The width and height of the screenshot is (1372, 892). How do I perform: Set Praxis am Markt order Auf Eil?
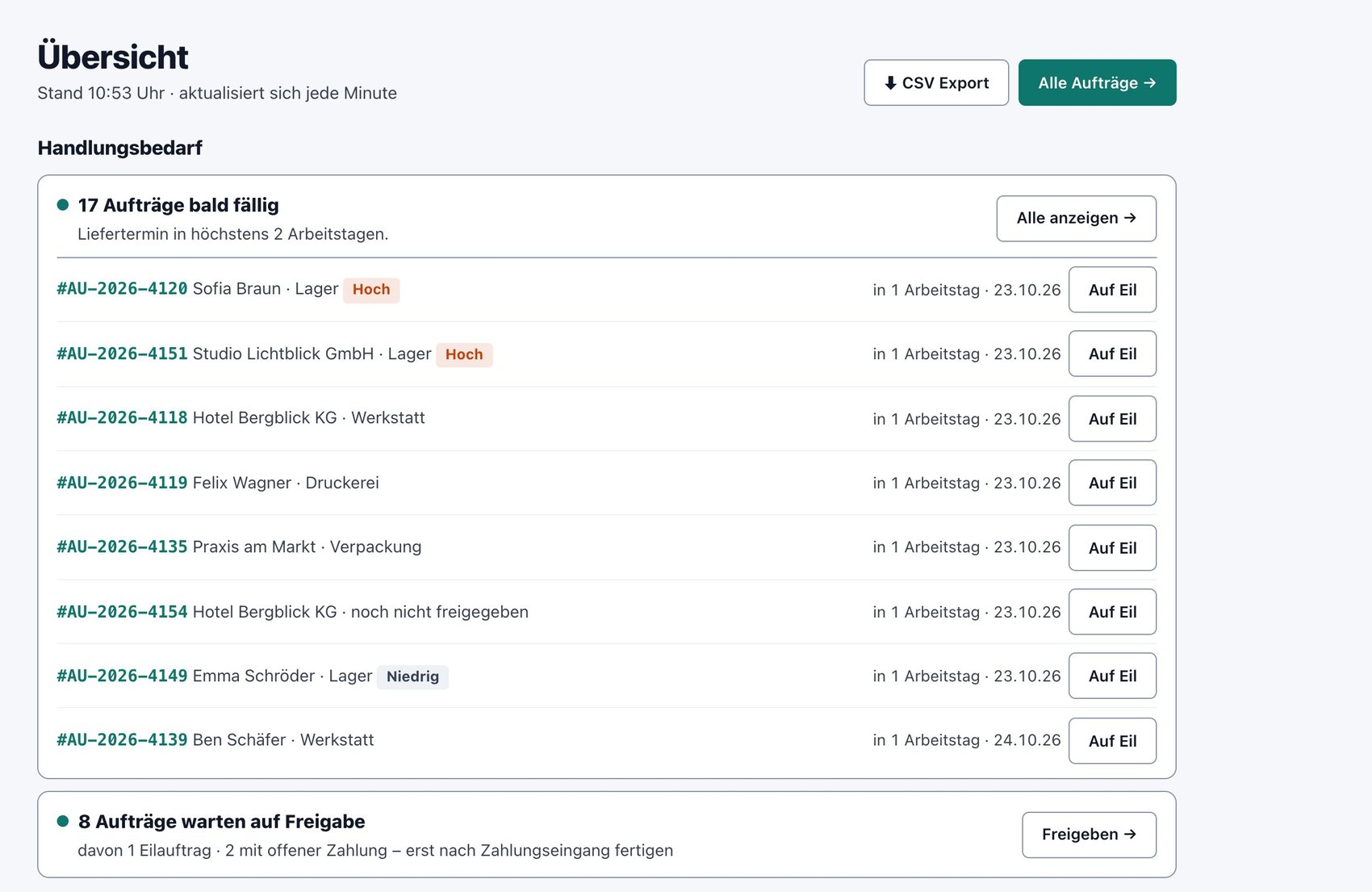[x=1112, y=548]
